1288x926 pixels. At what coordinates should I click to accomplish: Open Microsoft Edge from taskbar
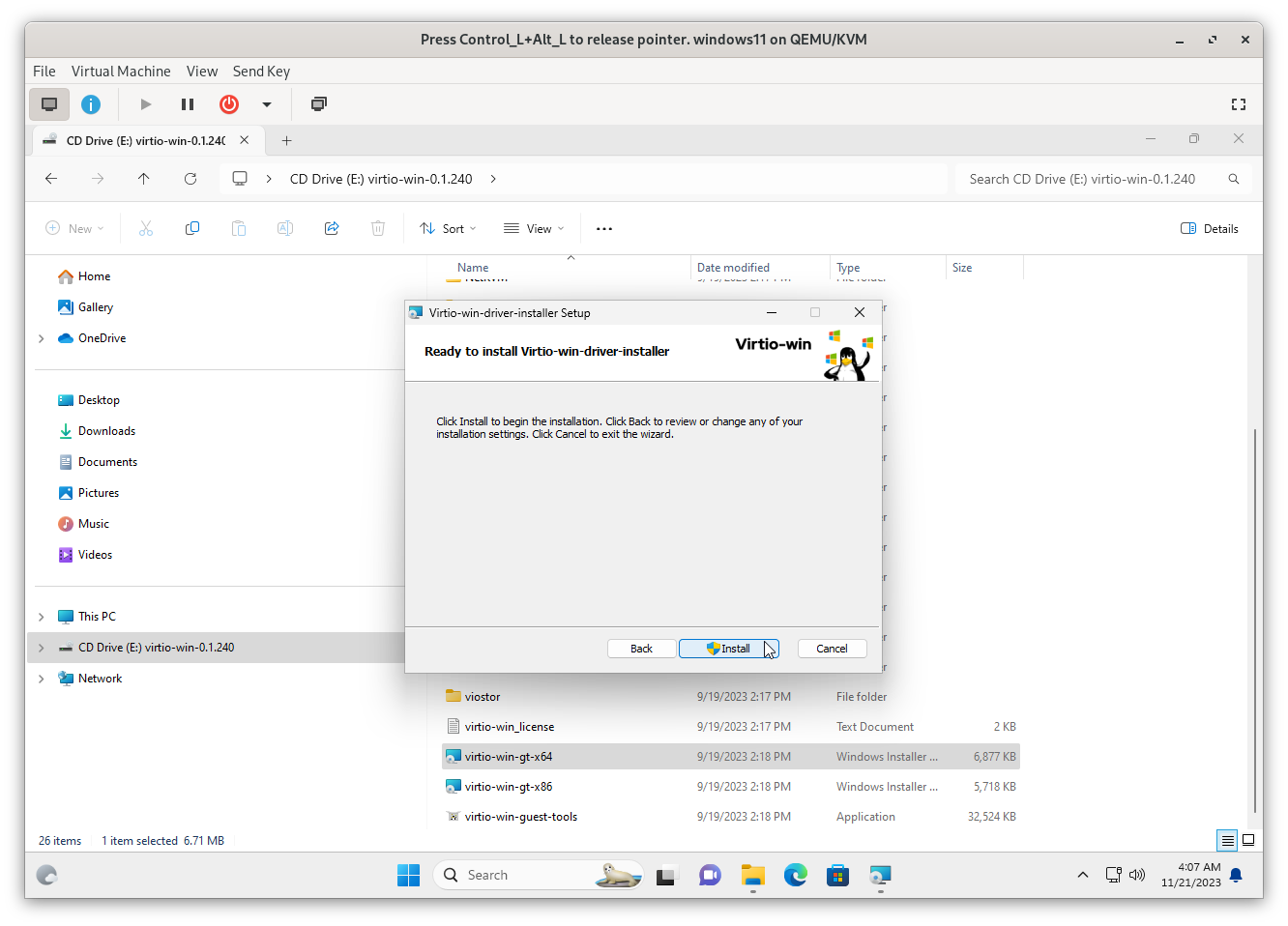(x=796, y=875)
